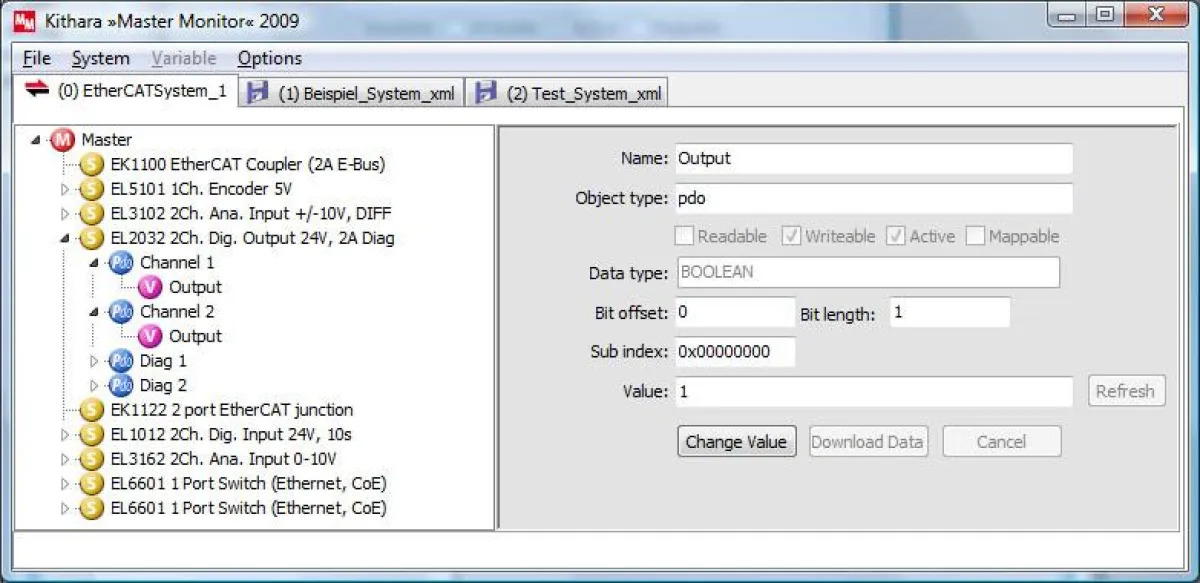Screen dimensions: 1200x583
Task: Expand the Diag 2 node
Action: pyautogui.click(x=95, y=386)
